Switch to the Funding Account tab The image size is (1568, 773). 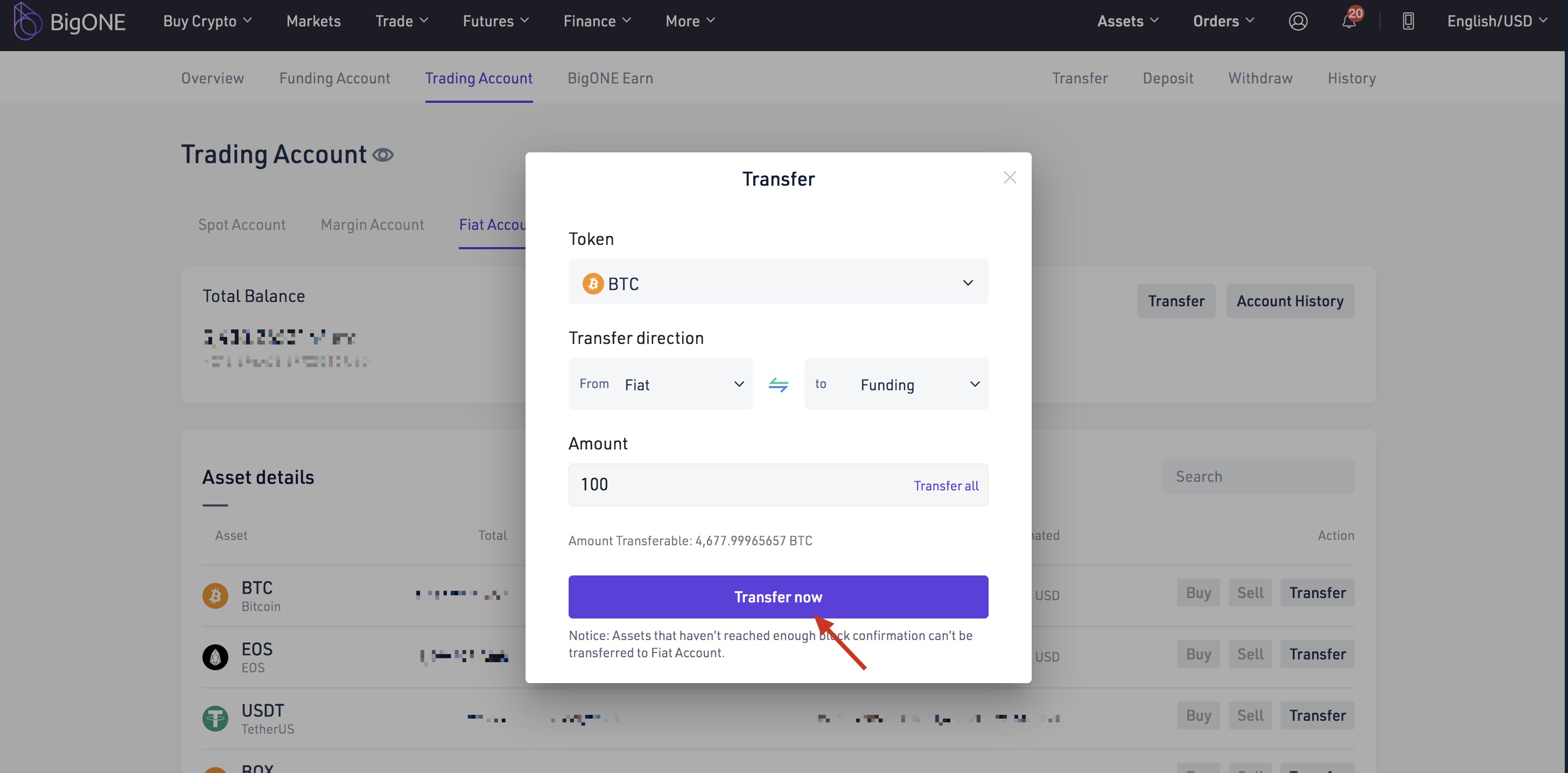(334, 79)
